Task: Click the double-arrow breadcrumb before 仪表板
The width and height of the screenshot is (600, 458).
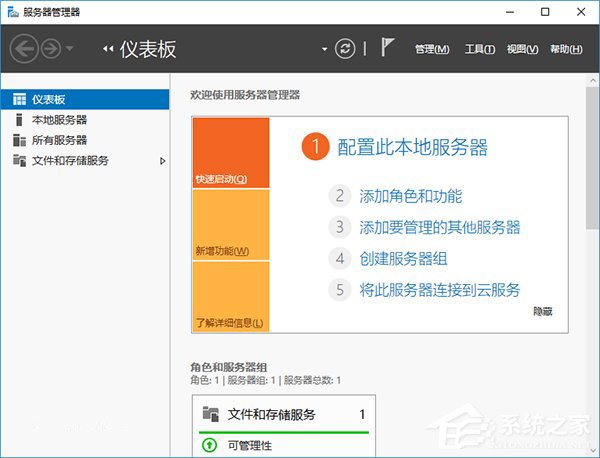Action: click(x=108, y=49)
